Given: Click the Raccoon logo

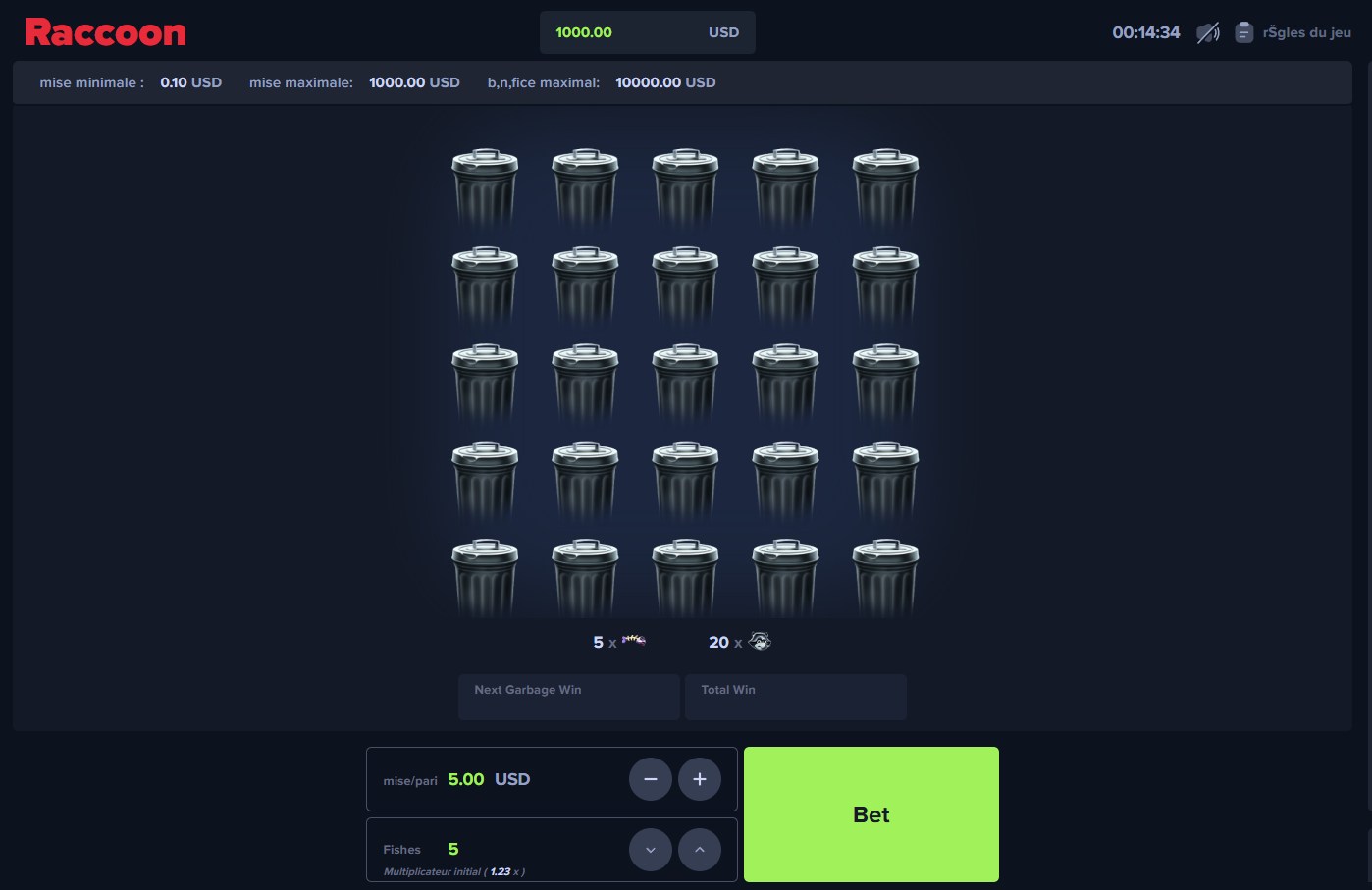Looking at the screenshot, I should [x=105, y=32].
